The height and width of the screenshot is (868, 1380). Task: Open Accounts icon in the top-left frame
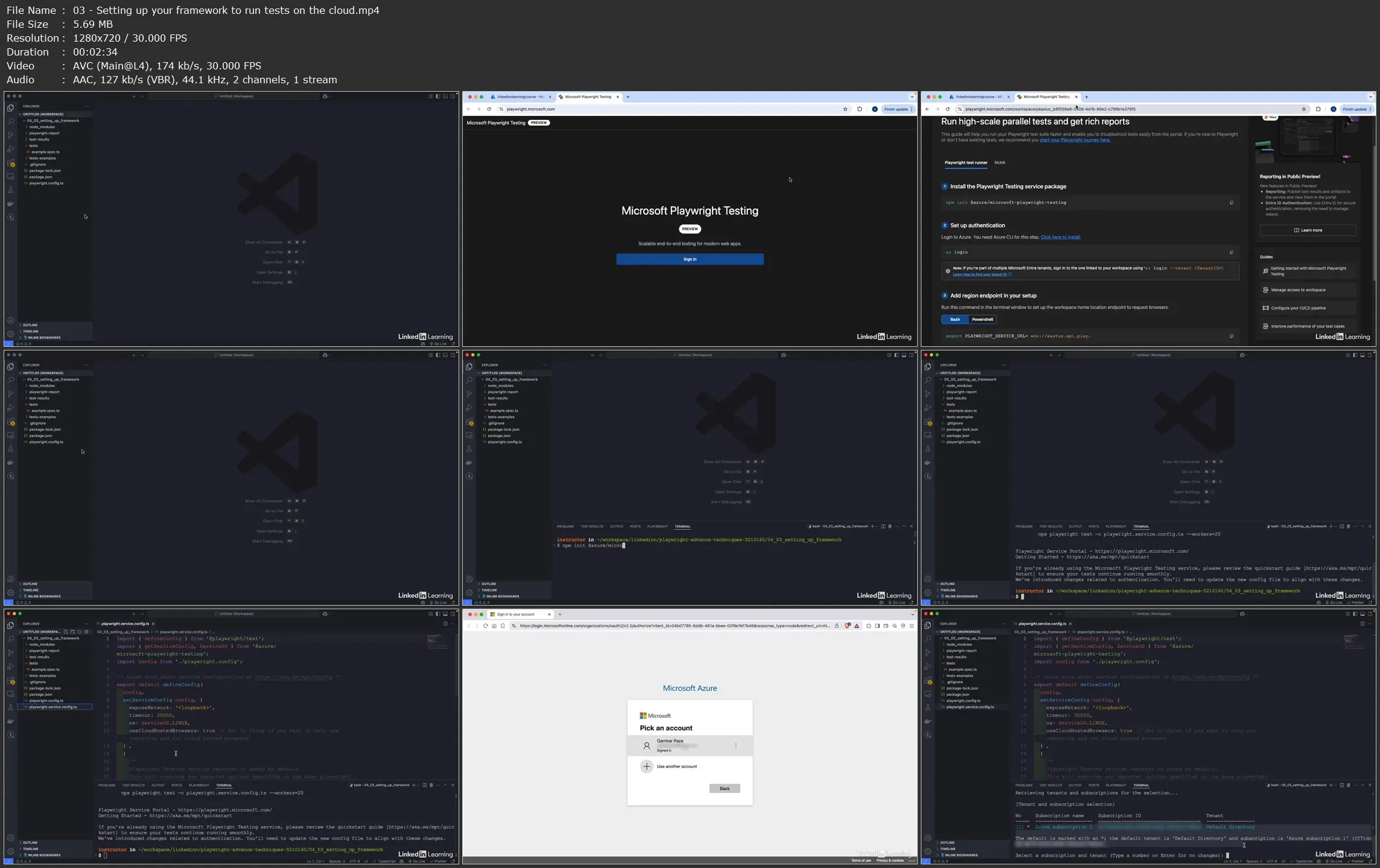[x=10, y=320]
